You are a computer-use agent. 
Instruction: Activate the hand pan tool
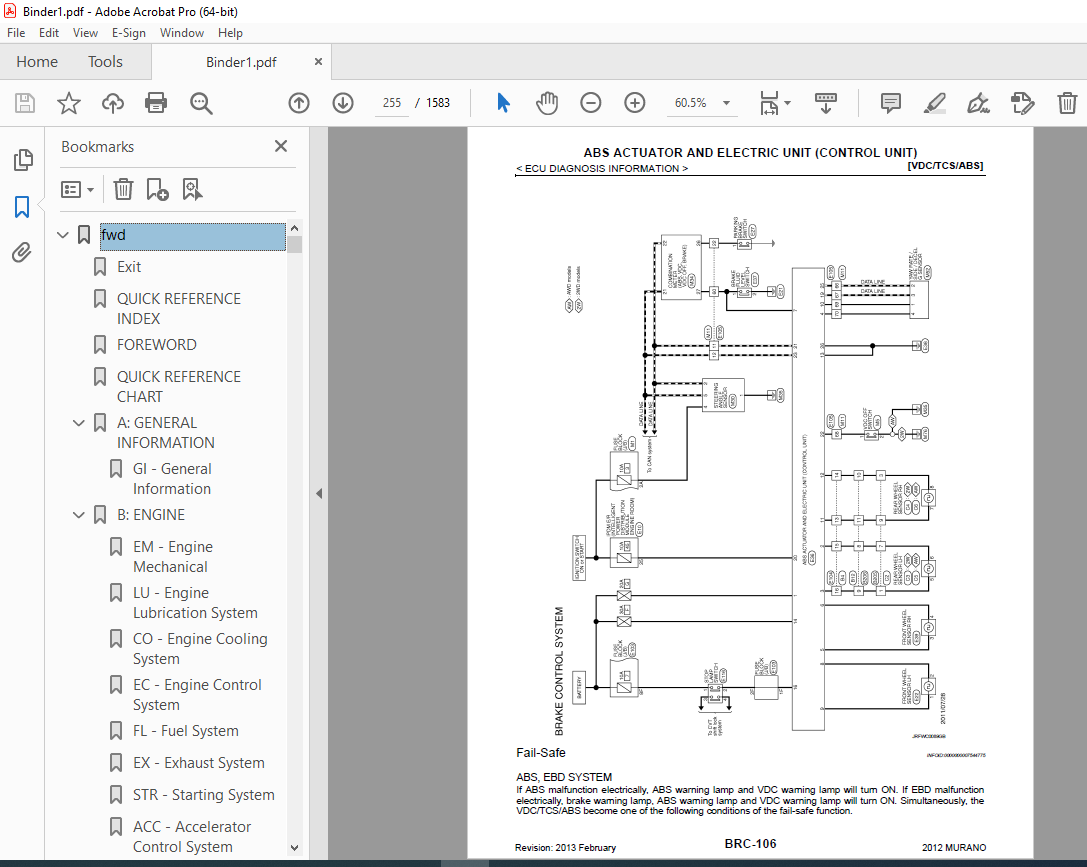tap(547, 103)
